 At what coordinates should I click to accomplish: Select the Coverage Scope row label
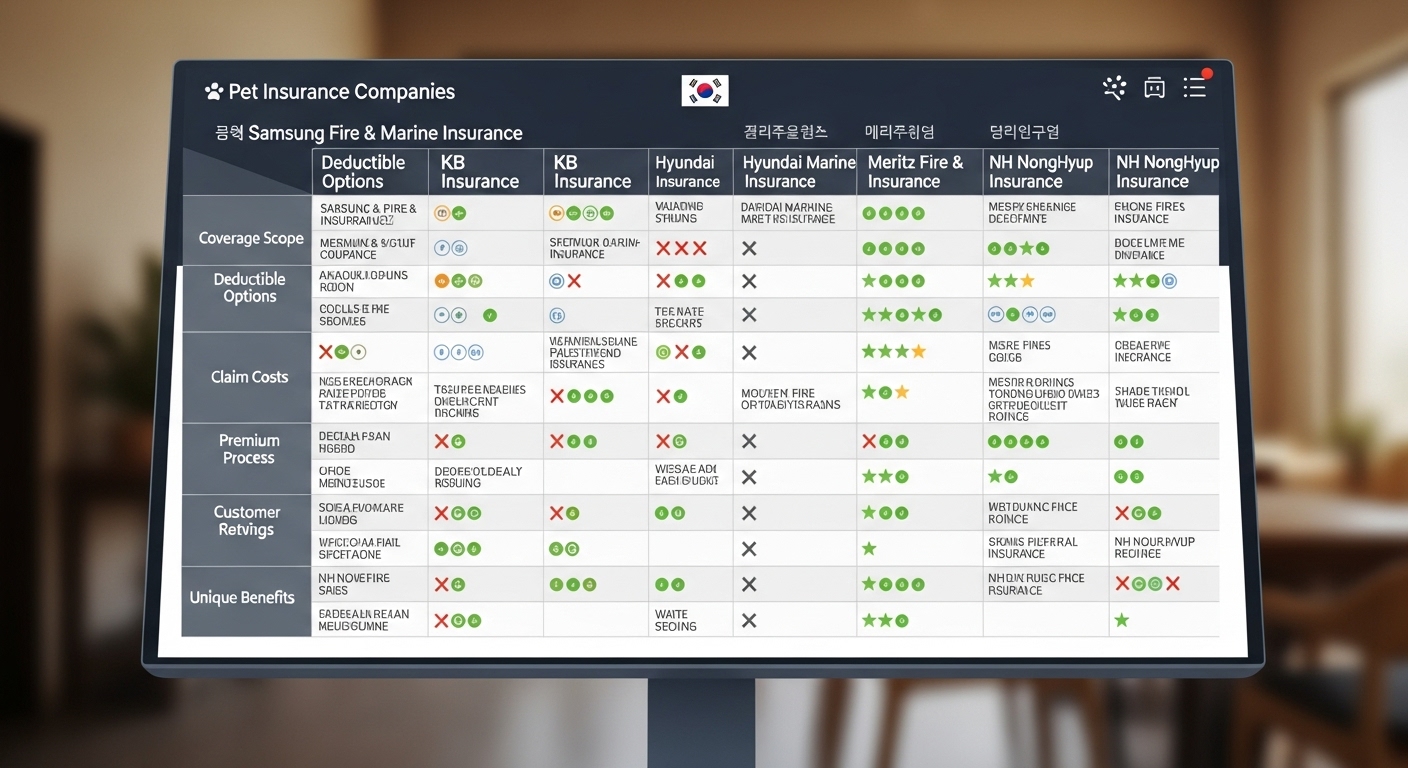251,238
